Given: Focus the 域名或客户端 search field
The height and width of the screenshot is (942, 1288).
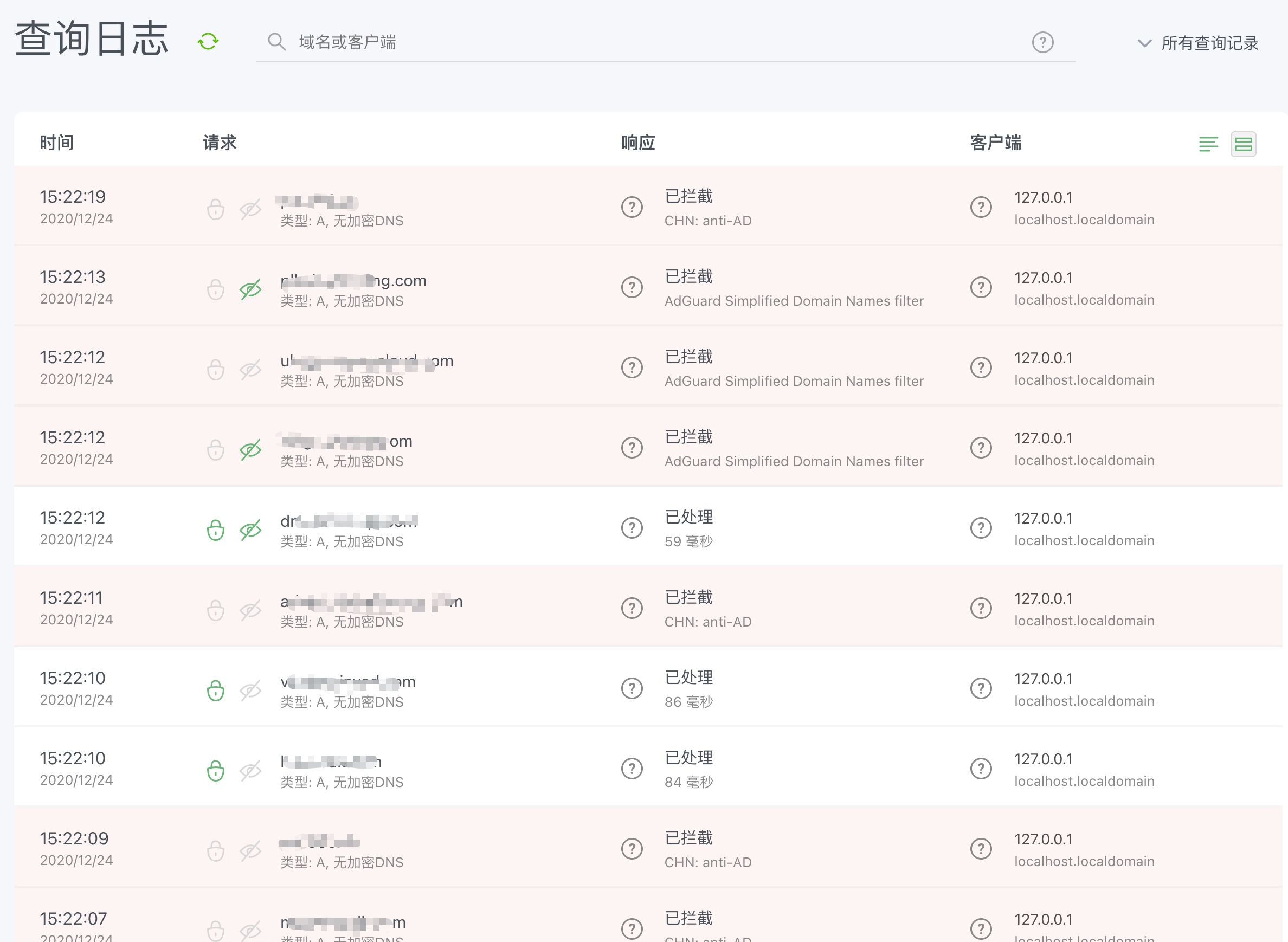Looking at the screenshot, I should (x=627, y=42).
